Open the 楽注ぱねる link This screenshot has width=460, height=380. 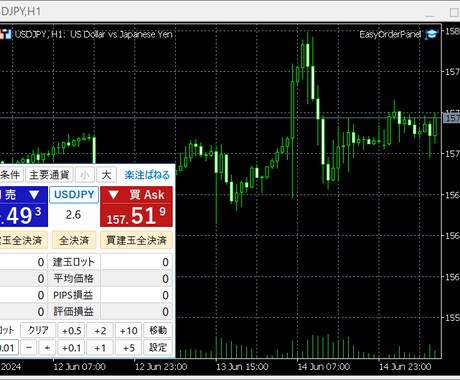tap(147, 175)
